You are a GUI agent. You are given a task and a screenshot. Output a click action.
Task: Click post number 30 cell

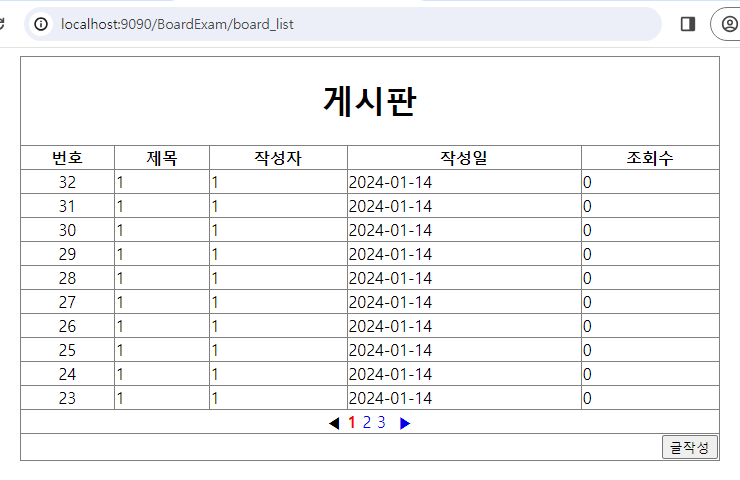click(67, 230)
